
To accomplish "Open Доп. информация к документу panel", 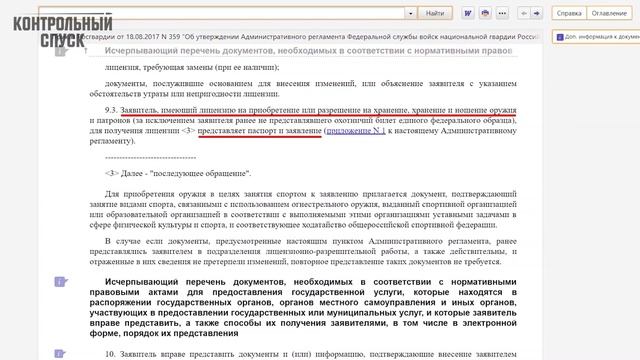I will point(597,37).
